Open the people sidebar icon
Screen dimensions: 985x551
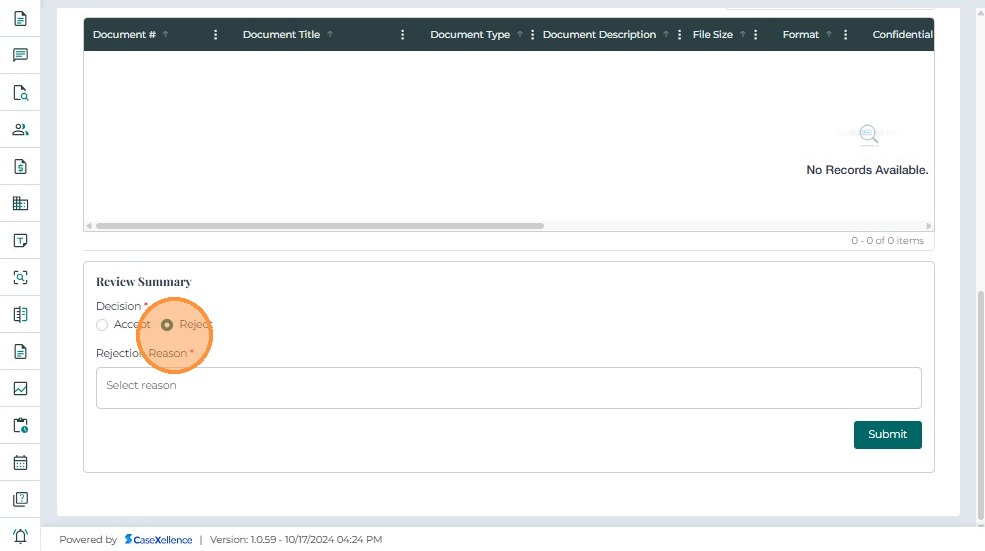click(20, 129)
